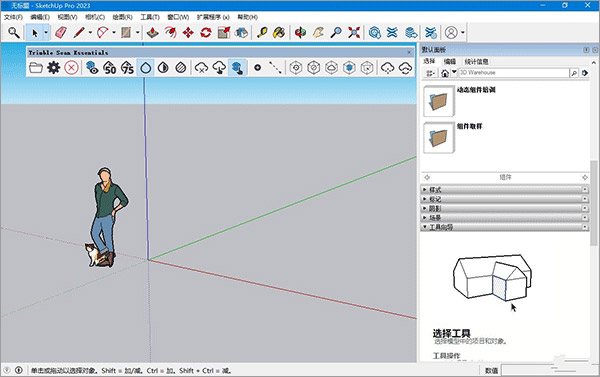Image resolution: width=600 pixels, height=377 pixels.
Task: Open the account icon dropdown arrow
Action: pyautogui.click(x=463, y=33)
